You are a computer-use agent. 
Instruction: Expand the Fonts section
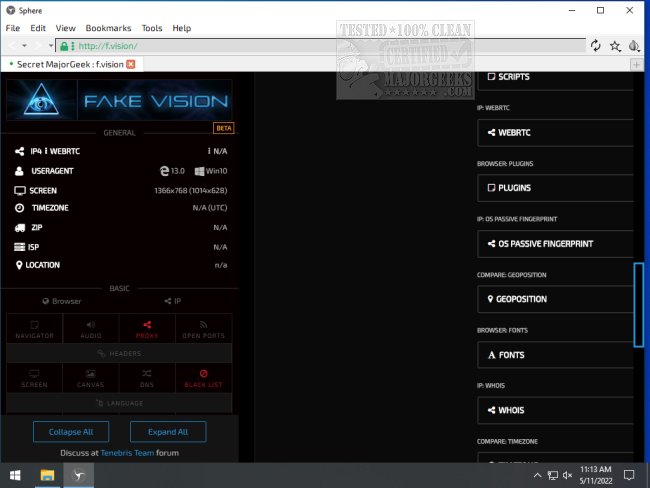coord(555,355)
